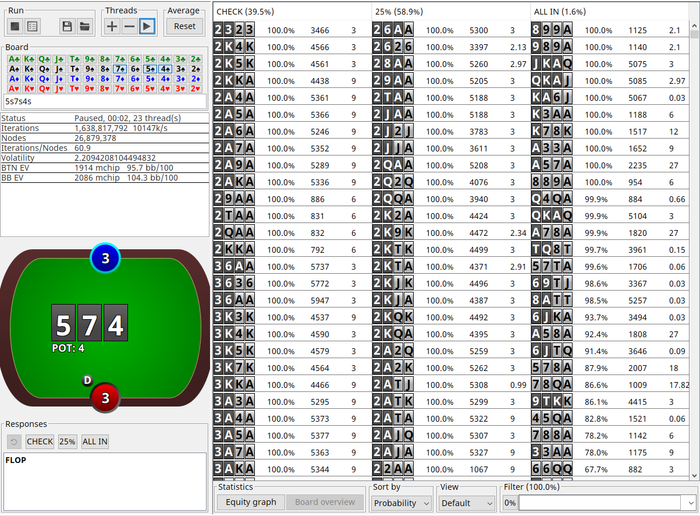700x516 pixels.
Task: Toggle the 2 of hearts board card
Action: (196, 88)
